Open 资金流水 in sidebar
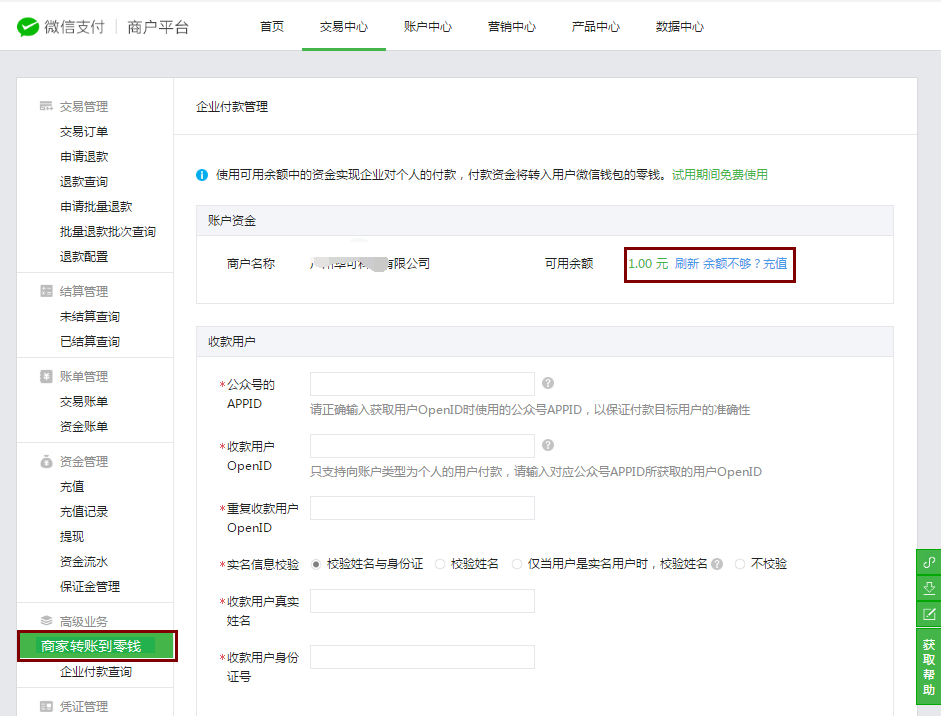This screenshot has height=716, width=941. [84, 562]
